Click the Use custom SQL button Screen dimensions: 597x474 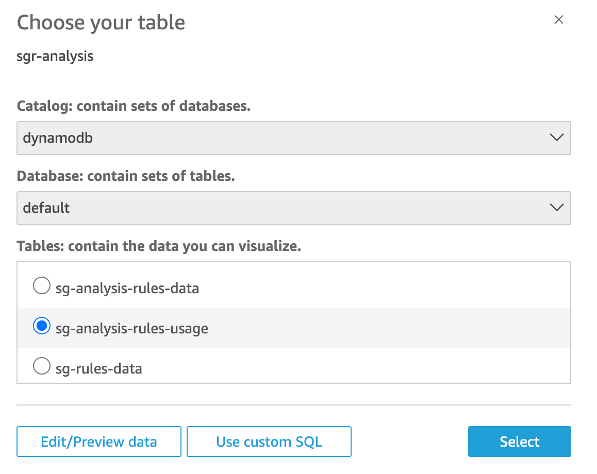pyautogui.click(x=269, y=442)
